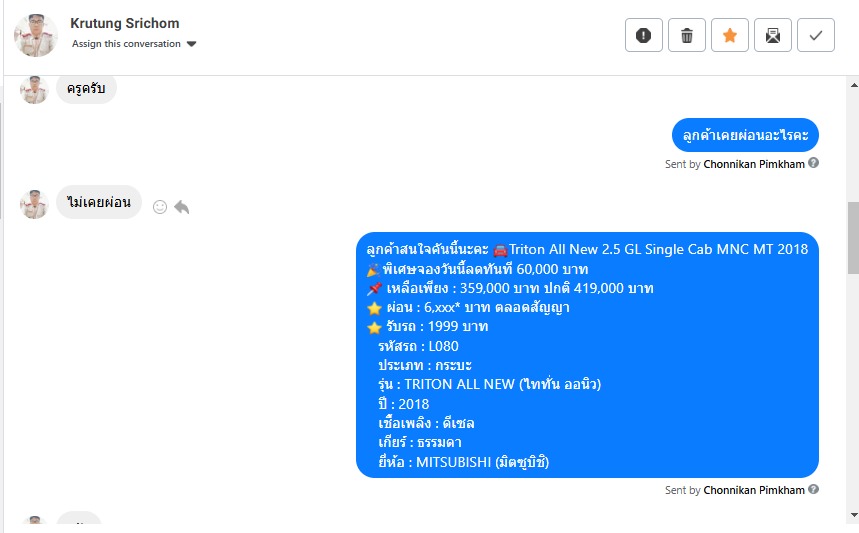
Task: Click avatar next to ครูครับ message
Action: point(34,90)
